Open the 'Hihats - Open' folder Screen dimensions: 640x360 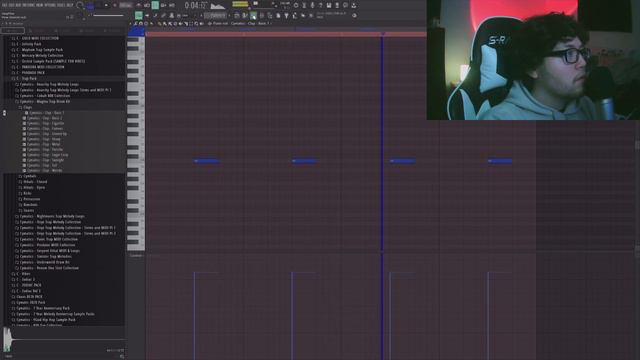pyautogui.click(x=34, y=188)
